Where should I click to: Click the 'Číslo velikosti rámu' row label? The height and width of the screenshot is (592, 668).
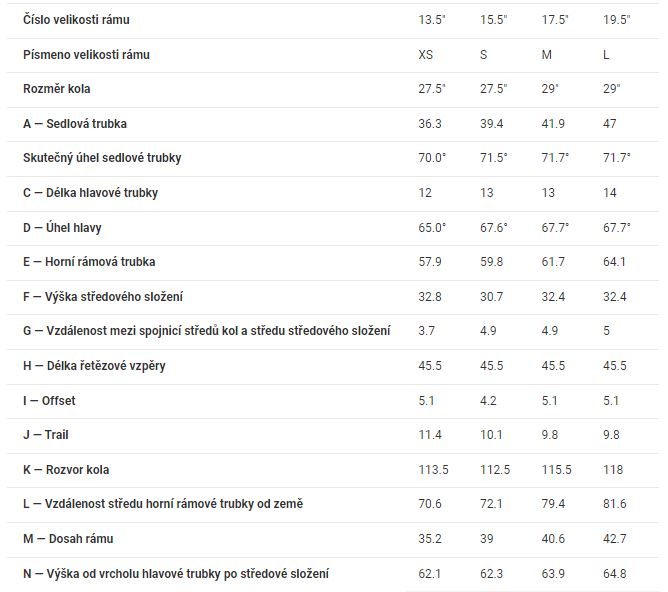coord(76,19)
